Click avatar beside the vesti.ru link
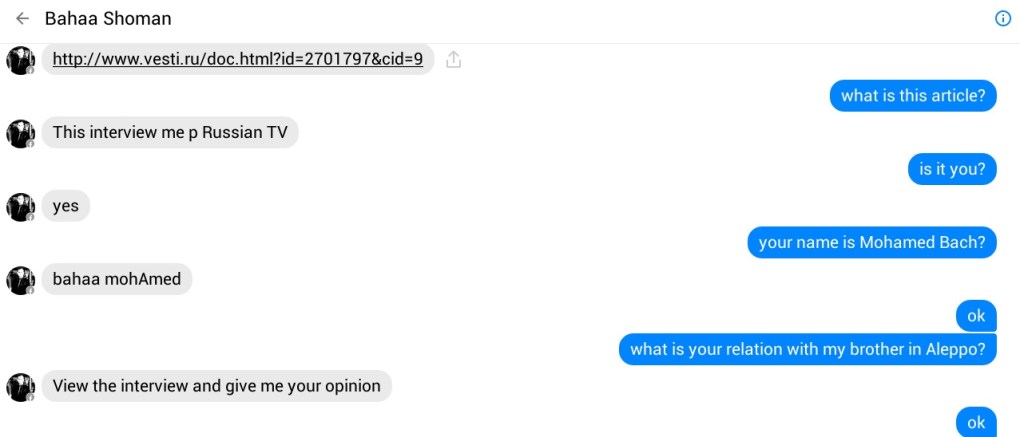This screenshot has height=437, width=1020. (20, 60)
